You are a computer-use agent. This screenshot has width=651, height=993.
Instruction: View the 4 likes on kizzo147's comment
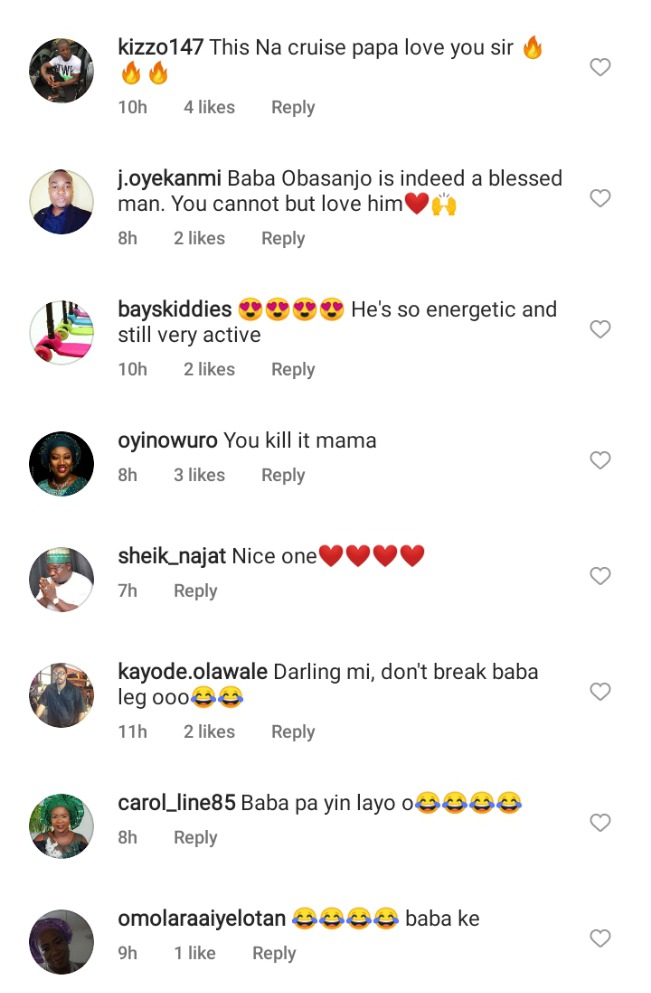[x=209, y=108]
